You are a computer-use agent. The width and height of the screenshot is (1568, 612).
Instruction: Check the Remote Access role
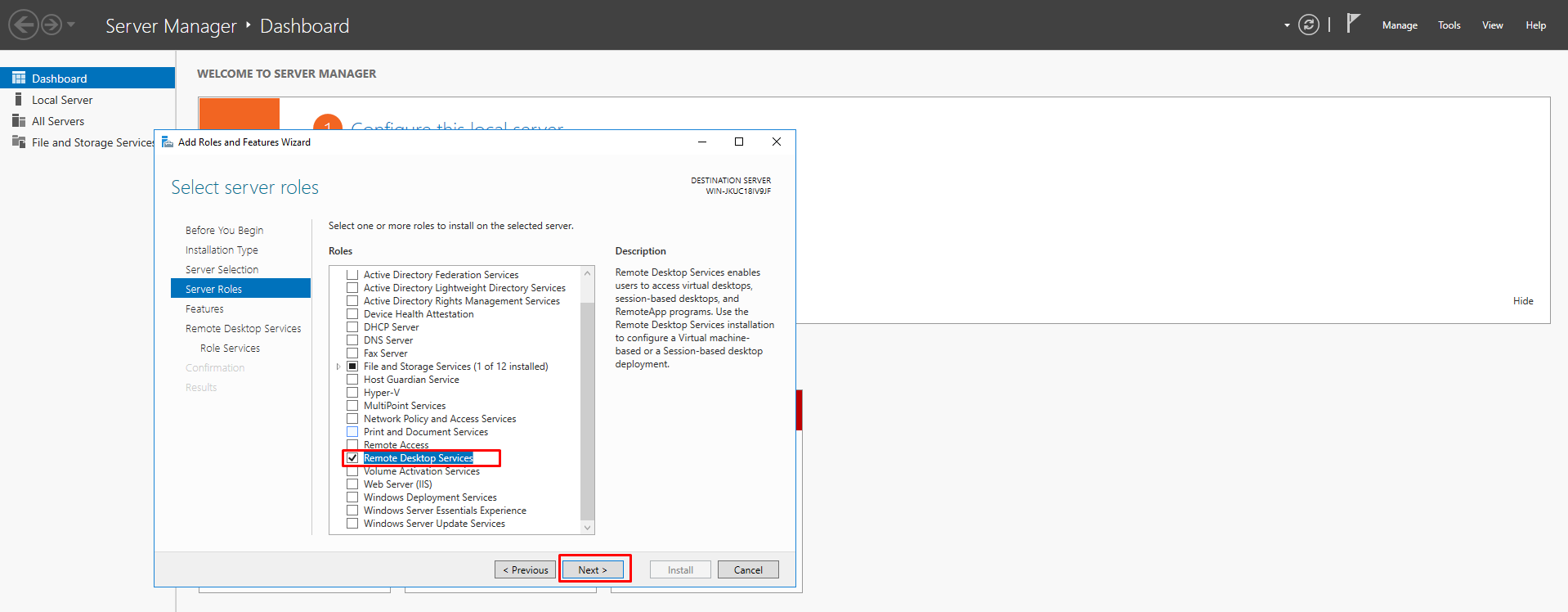tap(352, 445)
